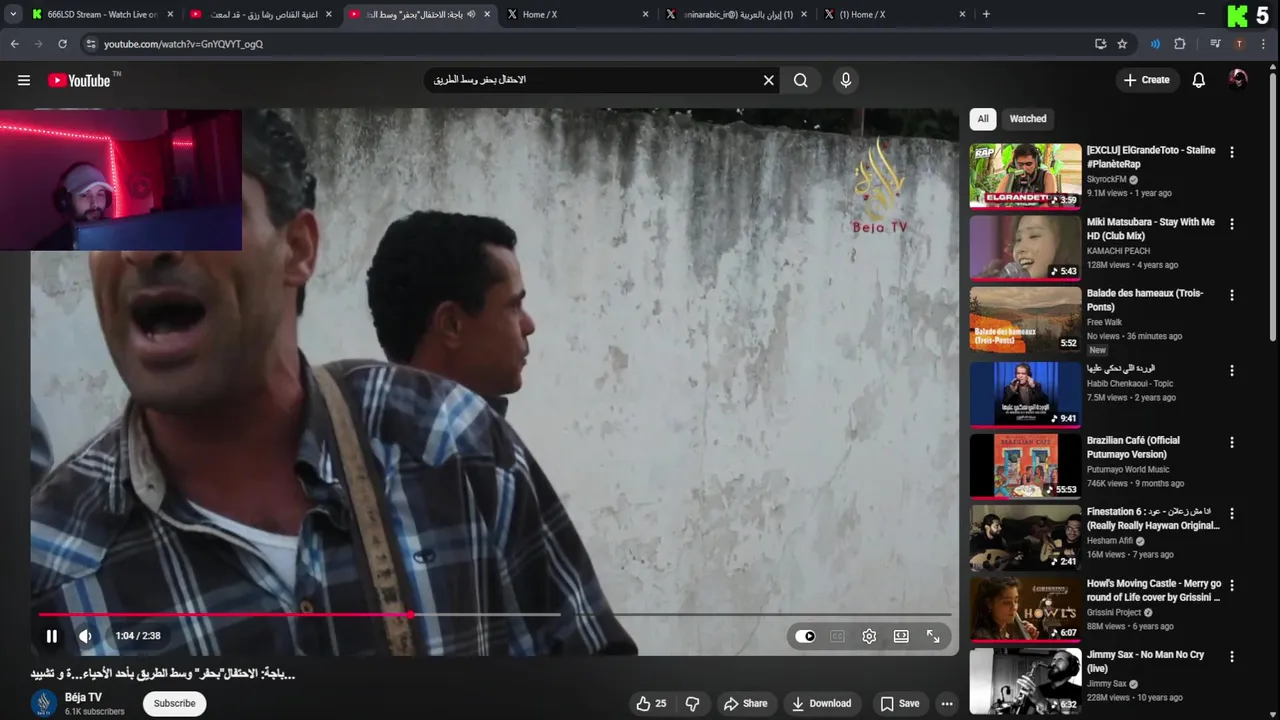Switch to theater mode
Screen dimensions: 1280x720
pyautogui.click(x=901, y=636)
